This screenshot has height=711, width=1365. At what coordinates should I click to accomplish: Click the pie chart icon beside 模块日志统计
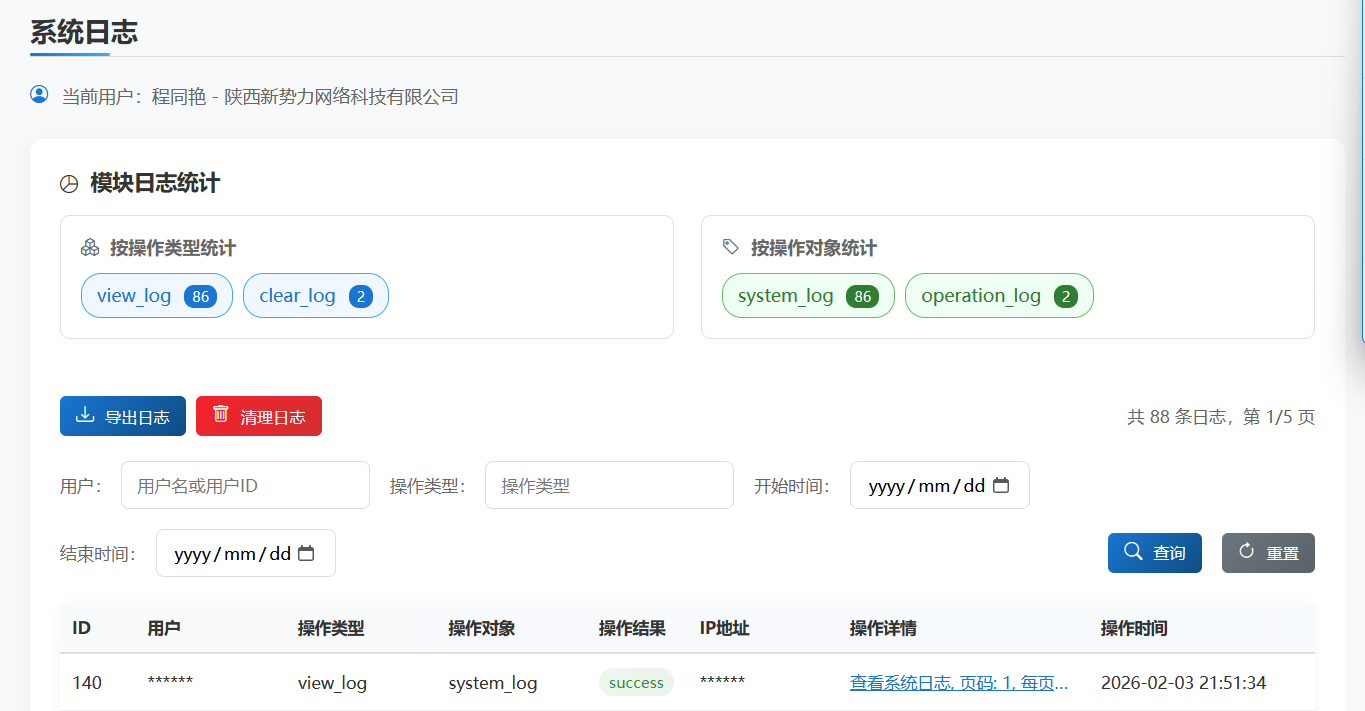[x=69, y=184]
